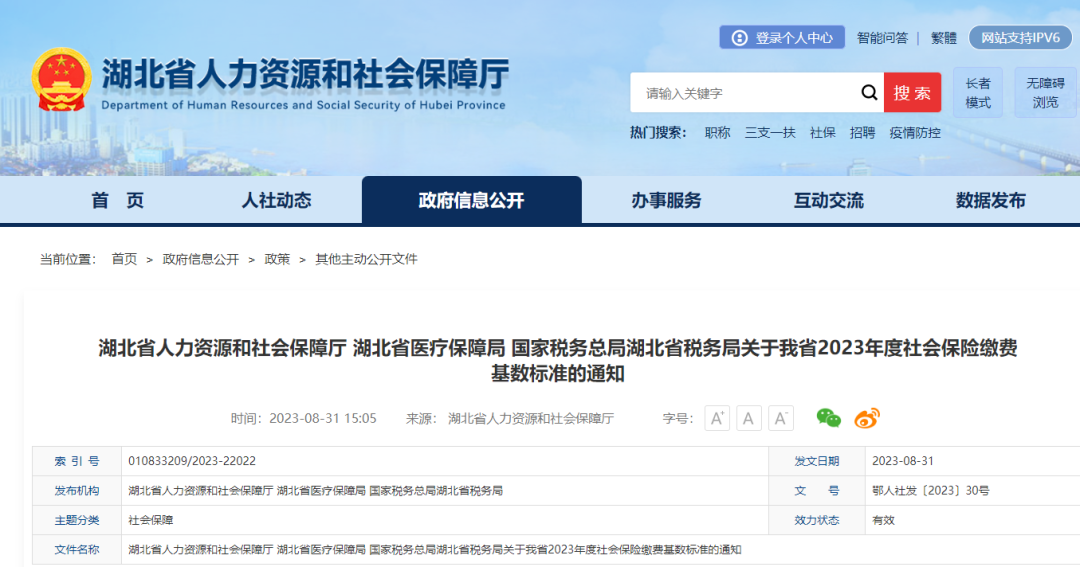The height and width of the screenshot is (567, 1080).
Task: Click the 发布机构 value cell
Action: pyautogui.click(x=445, y=491)
